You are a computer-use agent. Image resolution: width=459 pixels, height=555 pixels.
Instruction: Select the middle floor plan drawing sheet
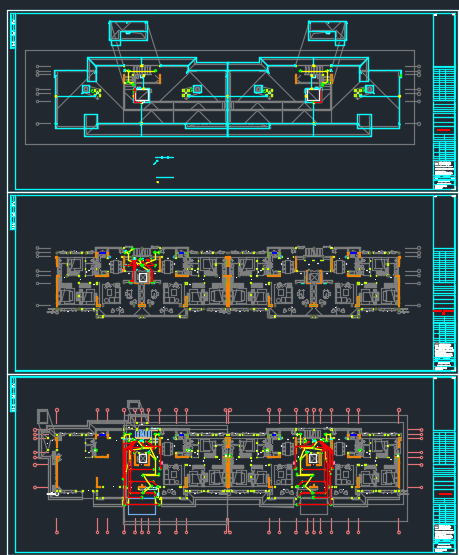point(232,282)
